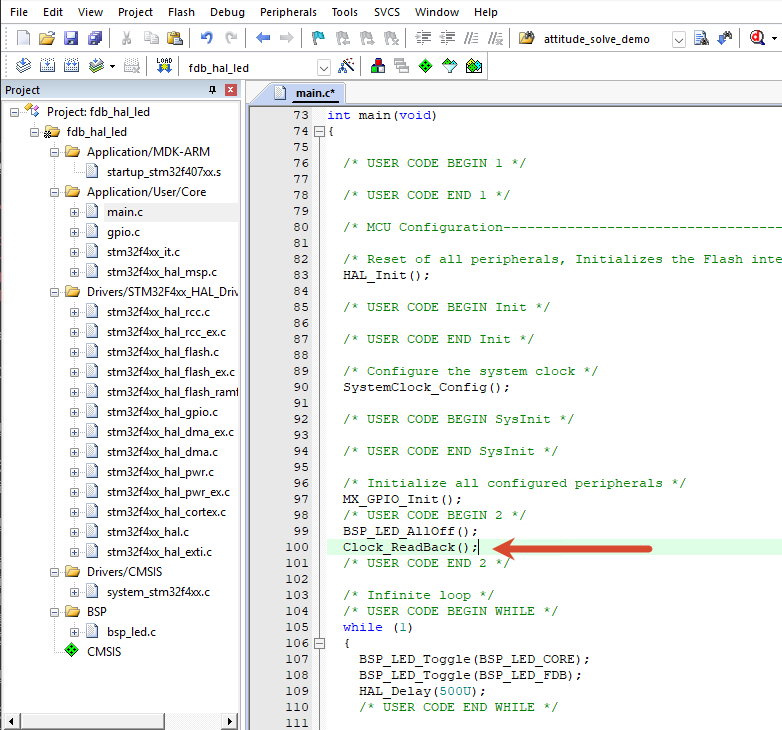
Task: Collapse the while loop fold marker
Action: (x=319, y=643)
